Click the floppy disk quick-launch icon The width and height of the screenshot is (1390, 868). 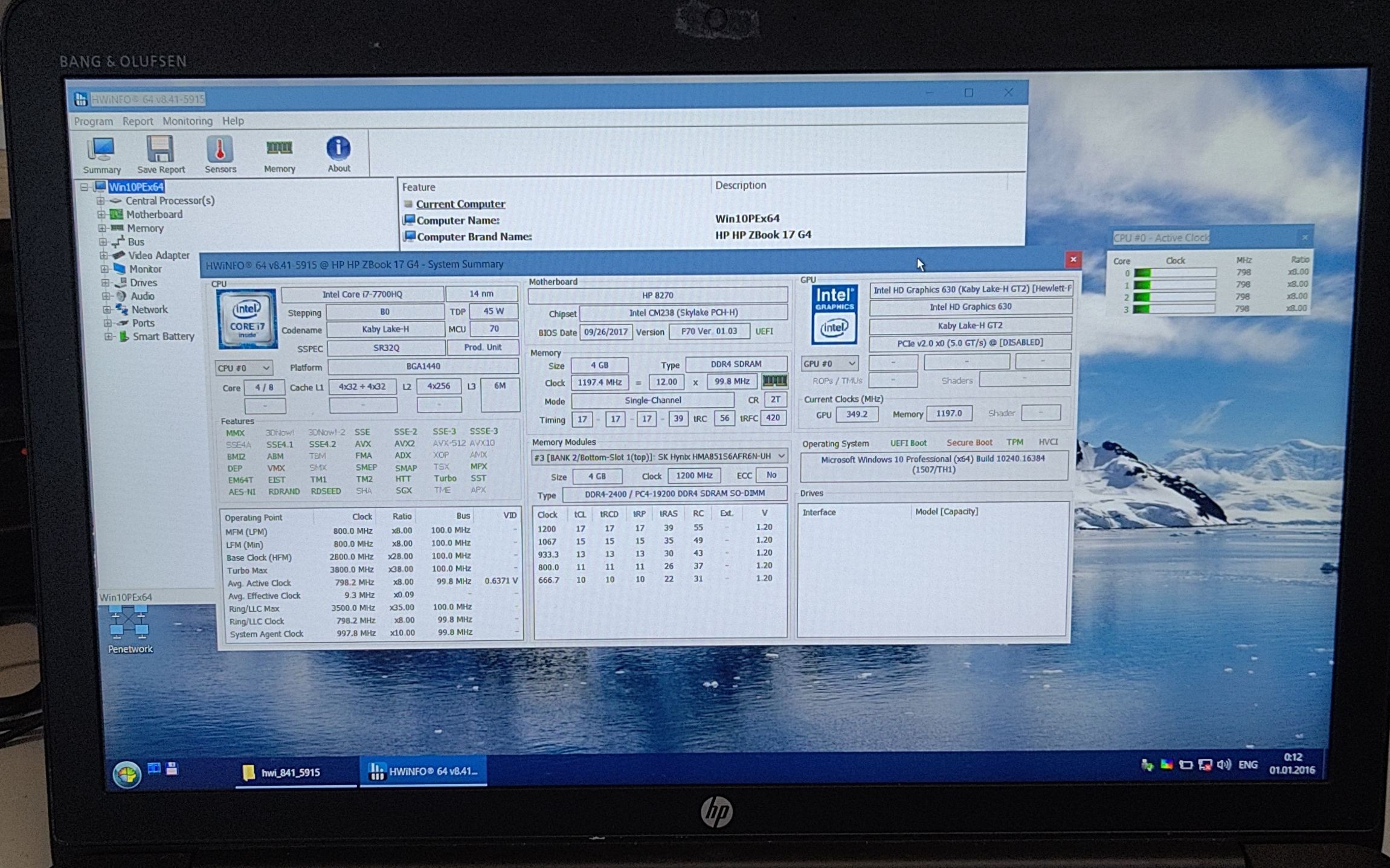click(x=172, y=768)
